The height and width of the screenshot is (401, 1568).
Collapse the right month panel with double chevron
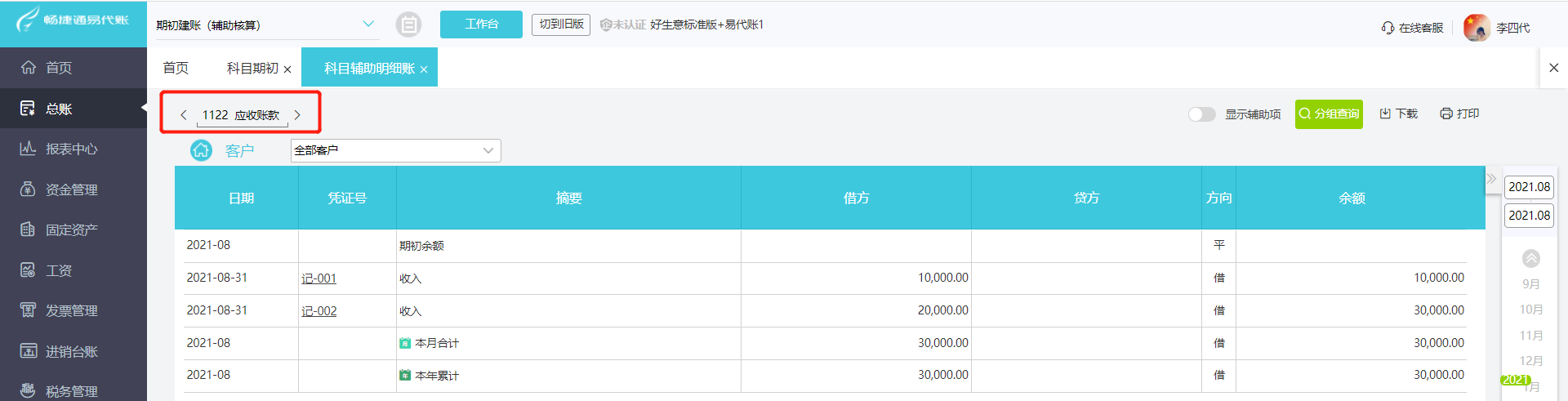(1491, 179)
